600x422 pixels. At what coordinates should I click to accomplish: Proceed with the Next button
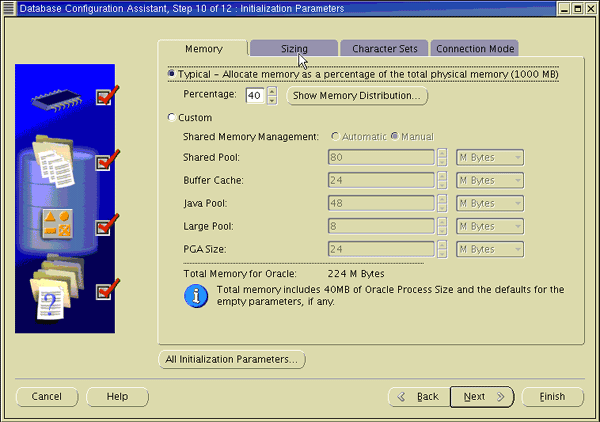pyautogui.click(x=482, y=397)
